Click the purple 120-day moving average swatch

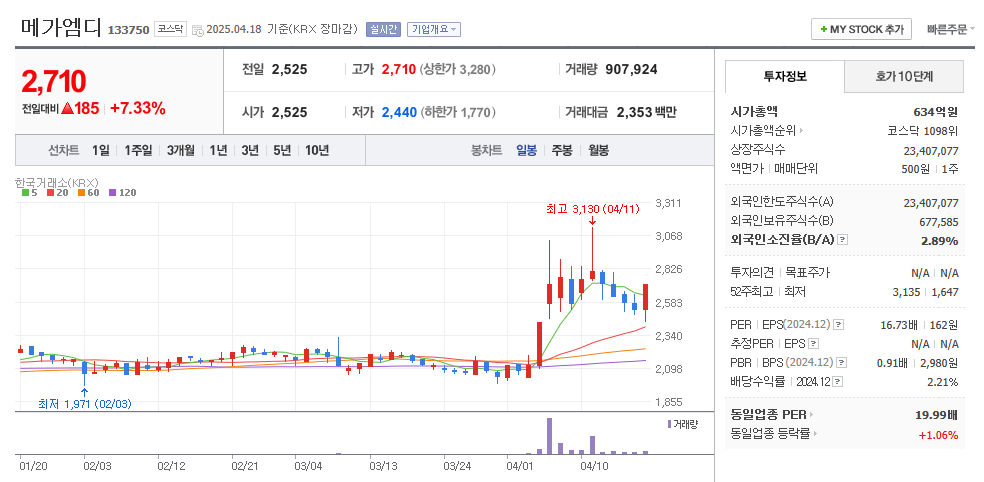pyautogui.click(x=112, y=193)
